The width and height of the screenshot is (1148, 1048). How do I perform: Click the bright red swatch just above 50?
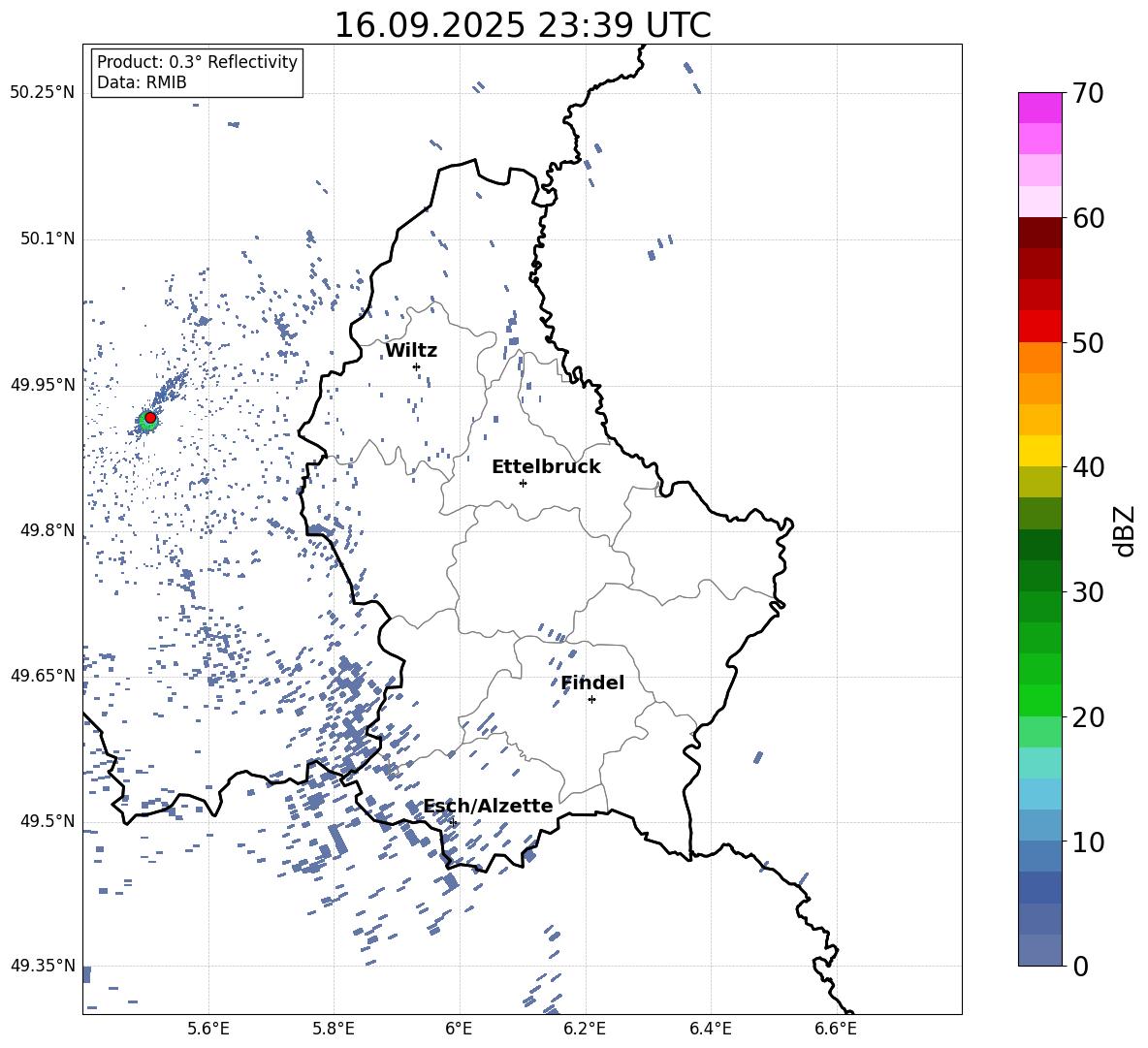tap(1040, 327)
